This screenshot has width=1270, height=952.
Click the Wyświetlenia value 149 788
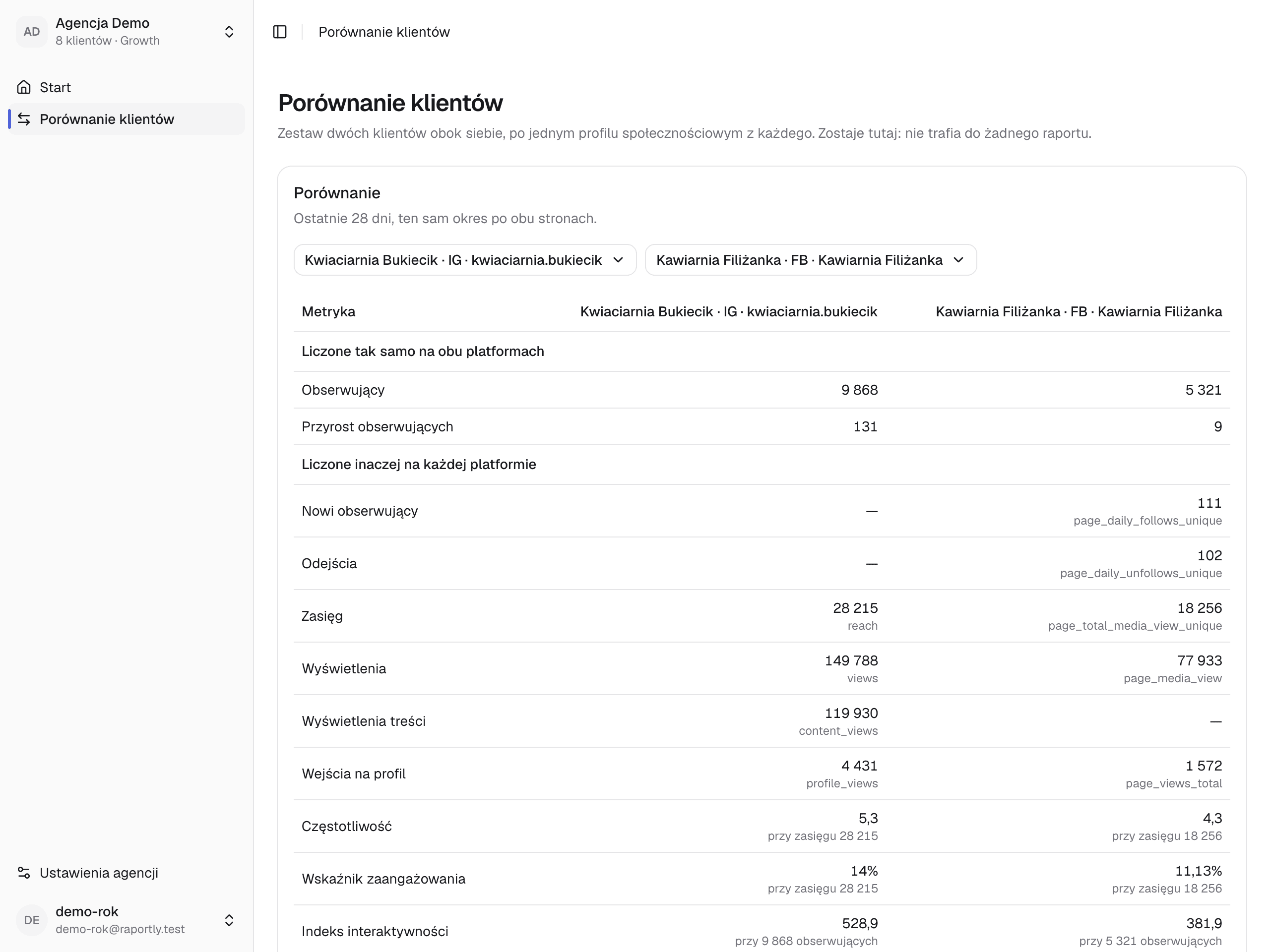(x=851, y=660)
